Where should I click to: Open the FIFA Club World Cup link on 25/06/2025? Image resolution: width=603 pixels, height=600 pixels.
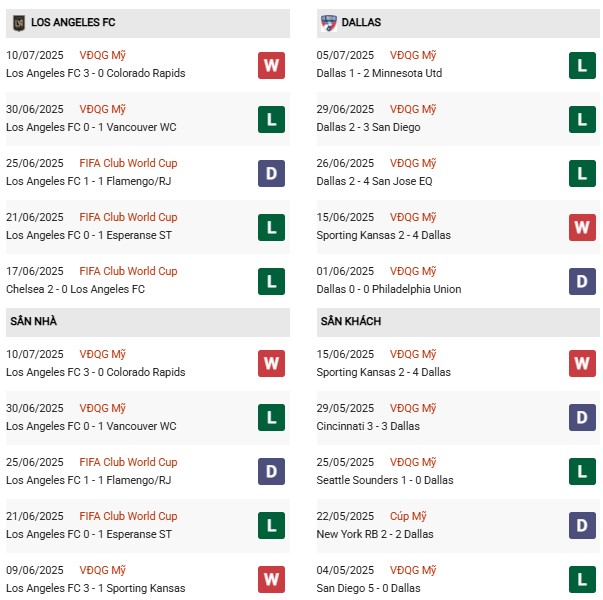(x=128, y=163)
